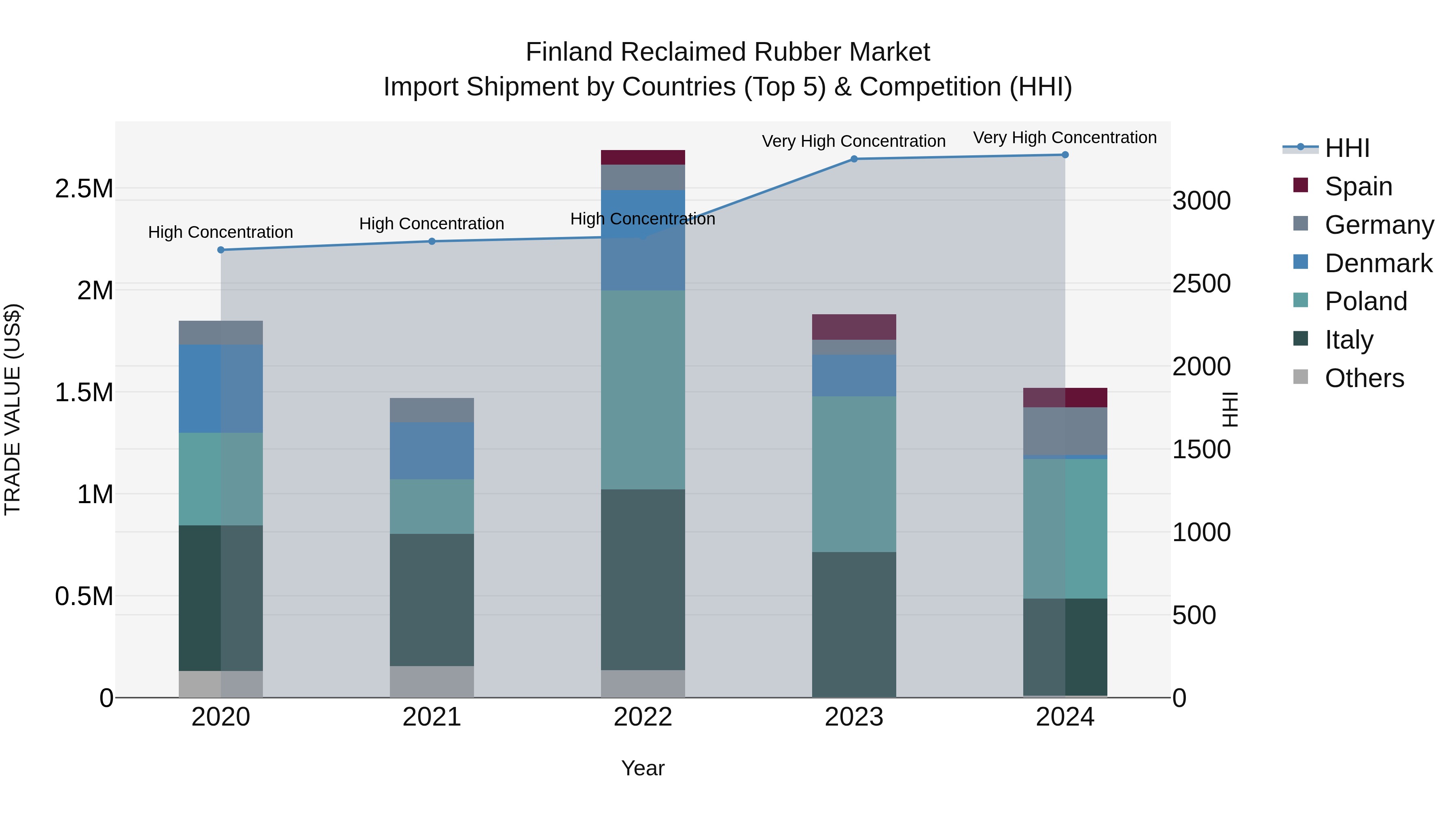Viewport: 1456px width, 819px height.
Task: Select the Poland bar segment for 2021
Action: coord(432,507)
